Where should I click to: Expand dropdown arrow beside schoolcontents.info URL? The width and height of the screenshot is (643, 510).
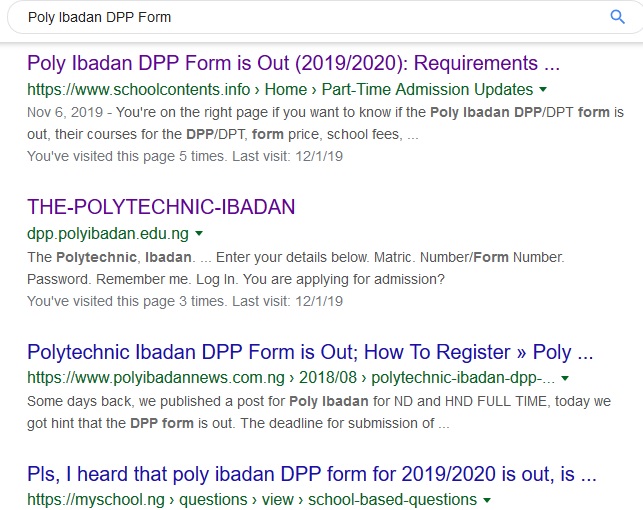[x=543, y=89]
